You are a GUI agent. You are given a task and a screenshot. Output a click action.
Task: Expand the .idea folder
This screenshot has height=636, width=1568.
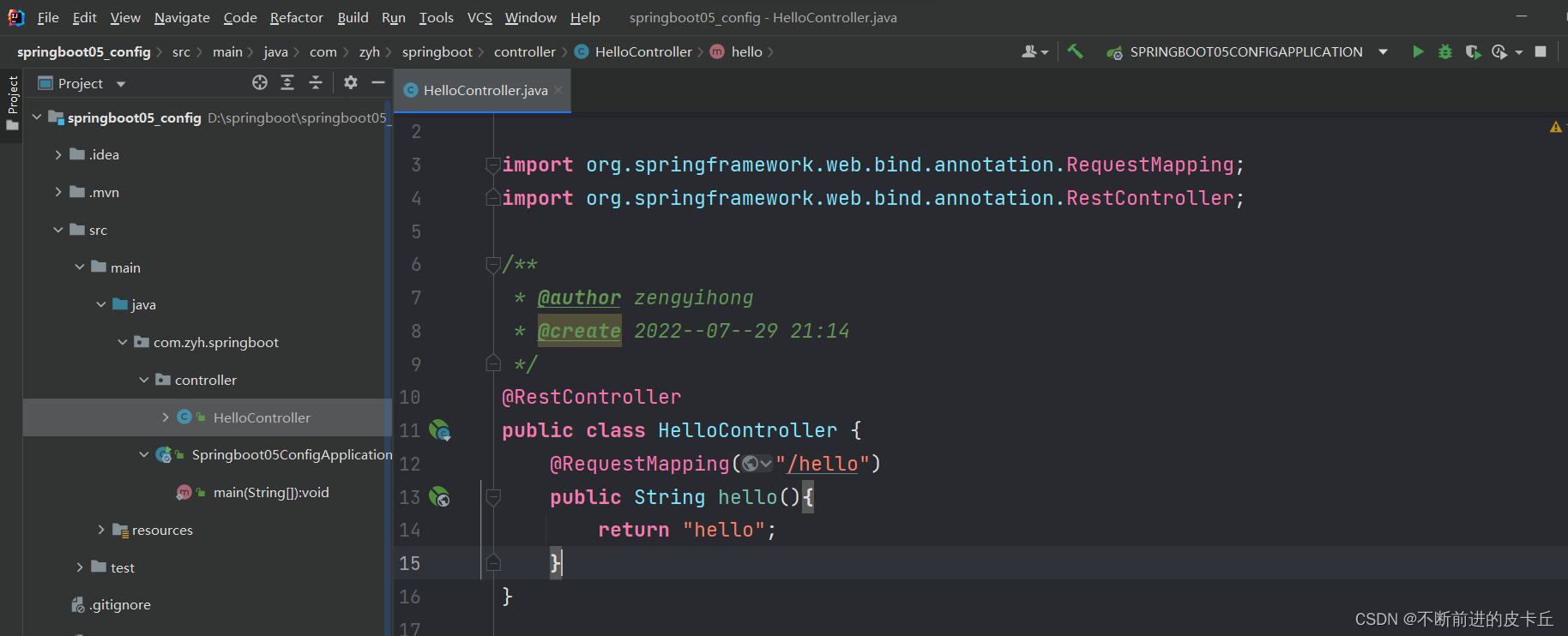tap(58, 154)
